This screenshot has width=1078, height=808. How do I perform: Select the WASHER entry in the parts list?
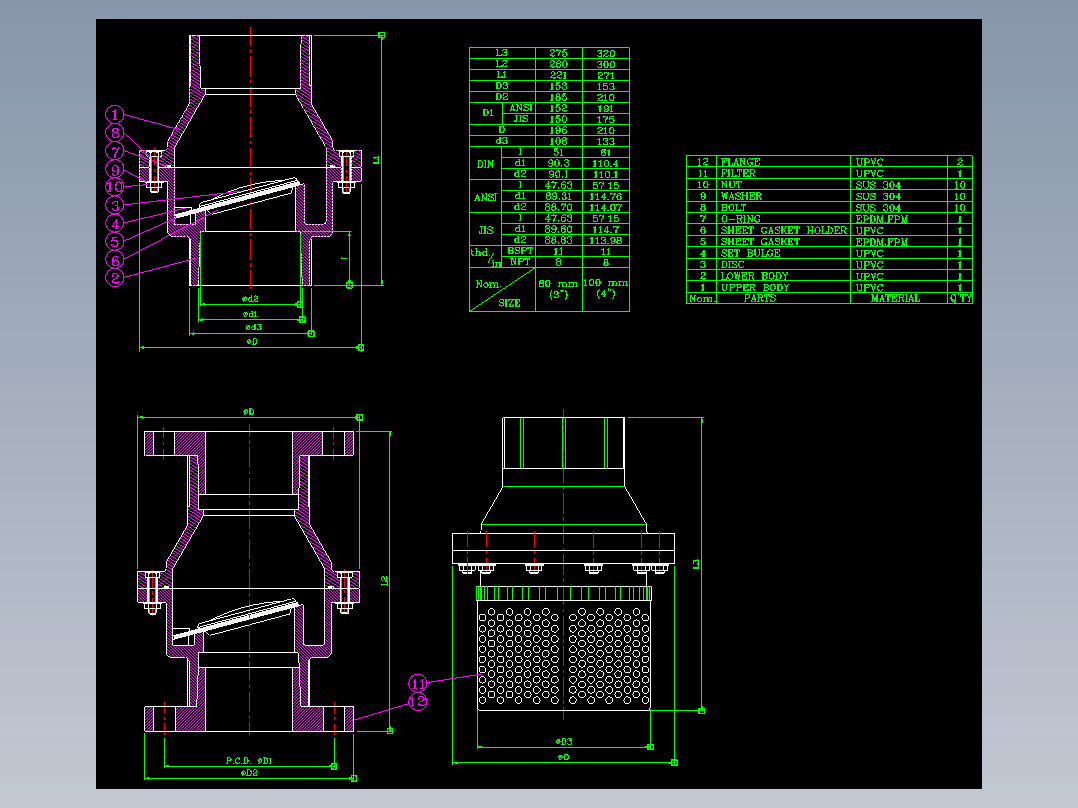tap(741, 196)
